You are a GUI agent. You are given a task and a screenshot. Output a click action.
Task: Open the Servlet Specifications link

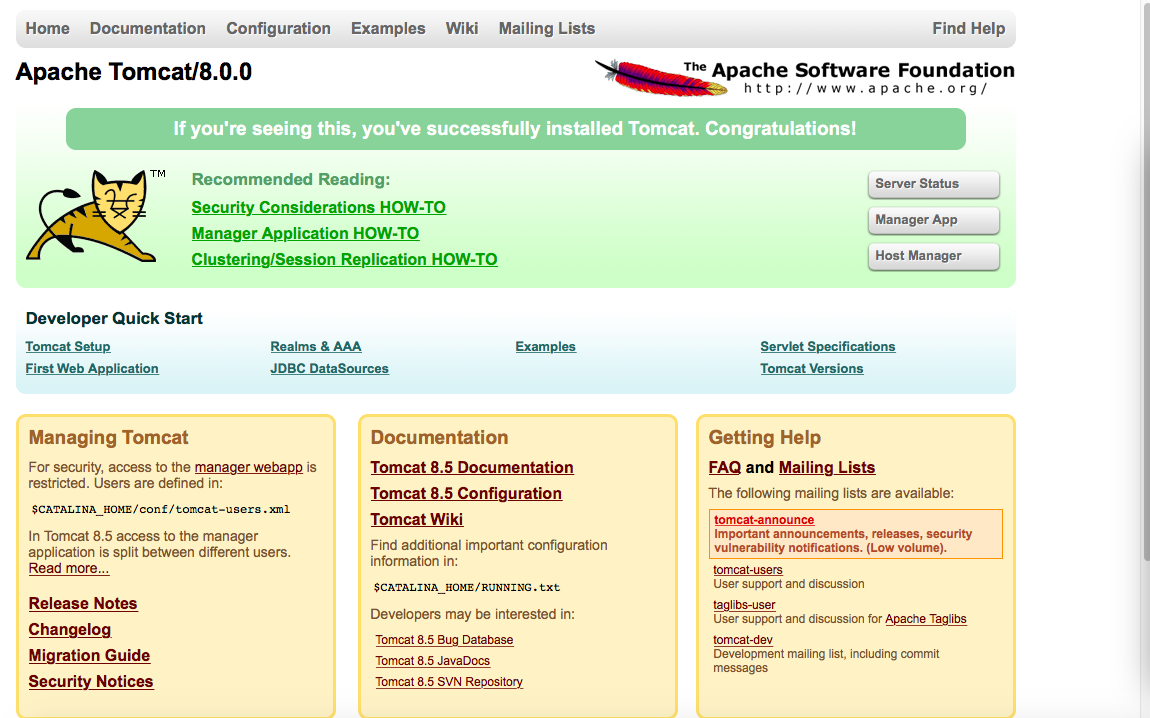coord(827,347)
